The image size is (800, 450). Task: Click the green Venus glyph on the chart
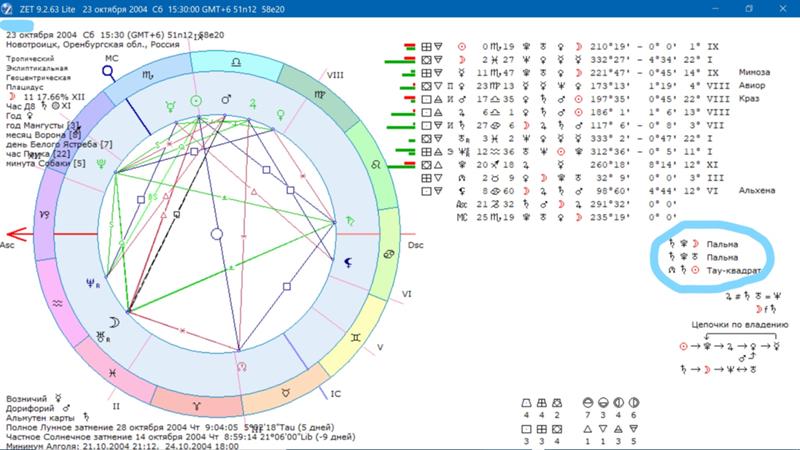(281, 114)
